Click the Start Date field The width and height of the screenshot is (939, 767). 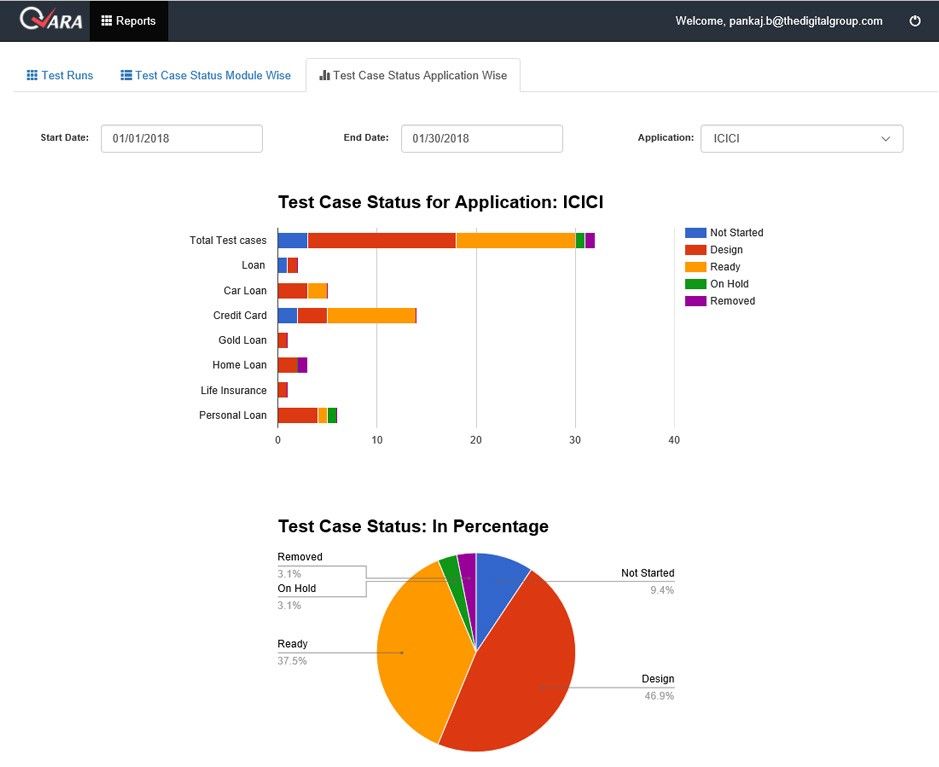(181, 138)
